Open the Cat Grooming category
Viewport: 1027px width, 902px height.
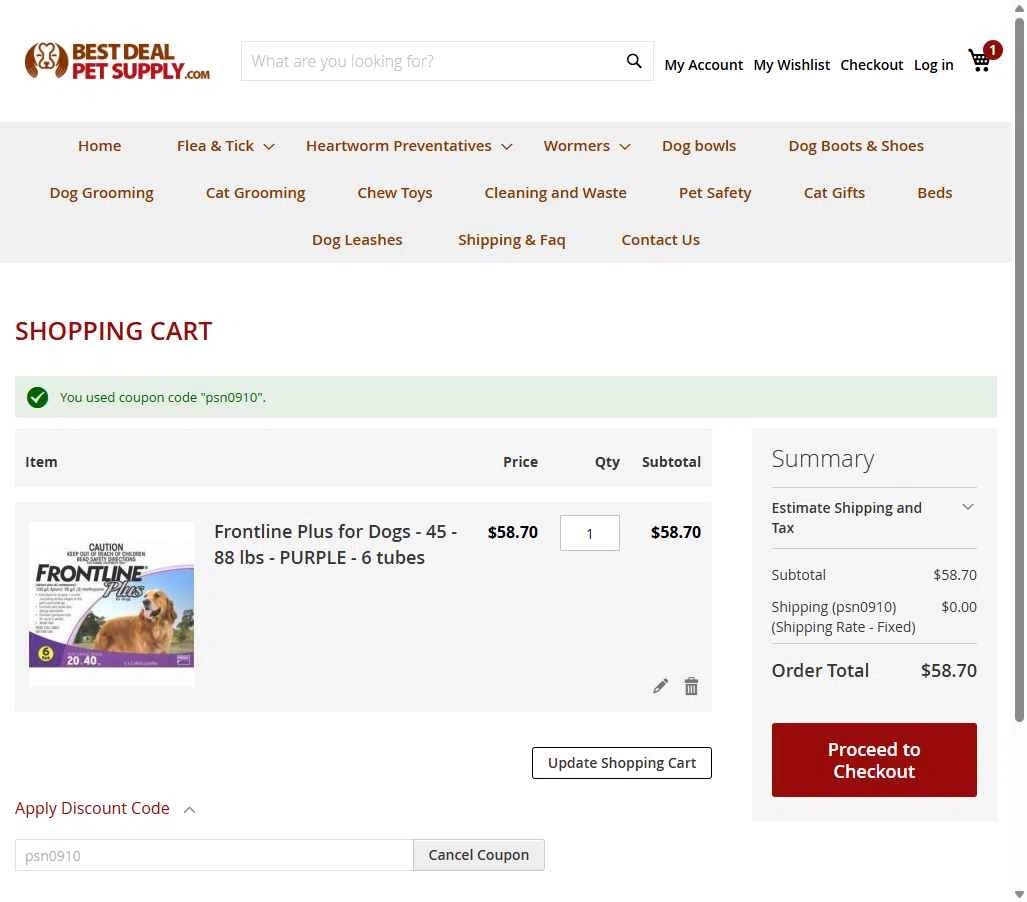(255, 193)
